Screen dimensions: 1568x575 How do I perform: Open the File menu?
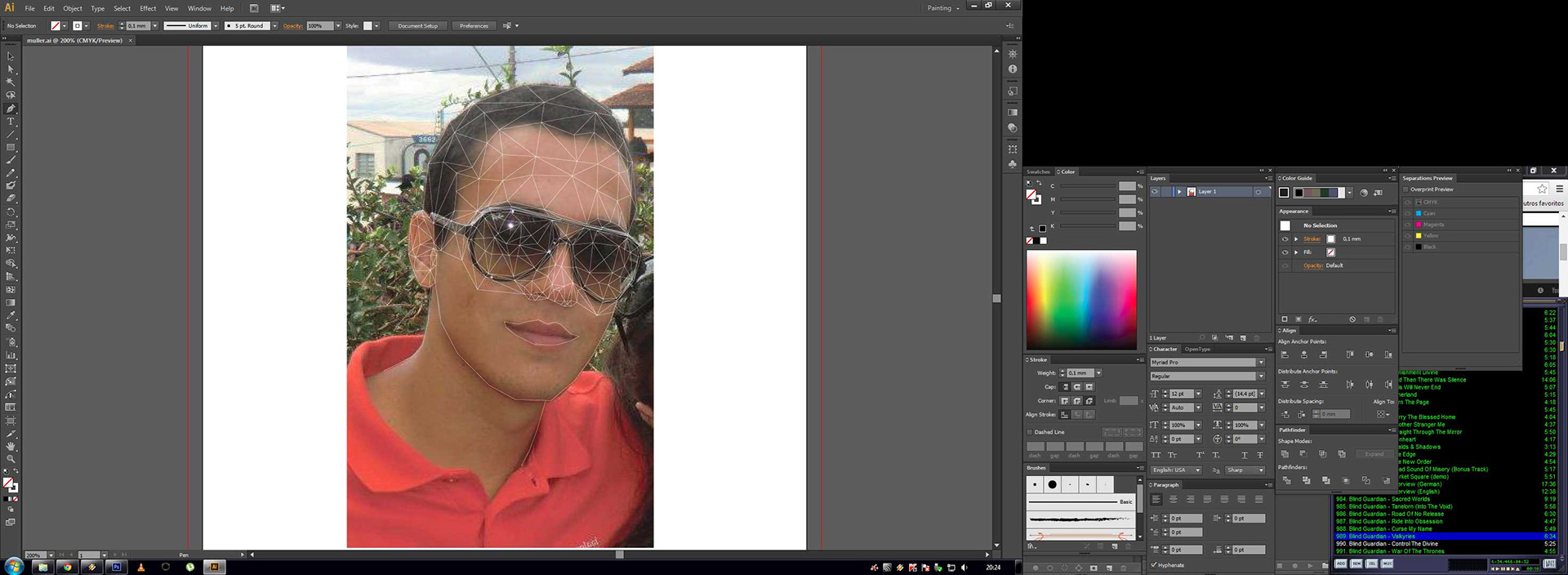(29, 8)
